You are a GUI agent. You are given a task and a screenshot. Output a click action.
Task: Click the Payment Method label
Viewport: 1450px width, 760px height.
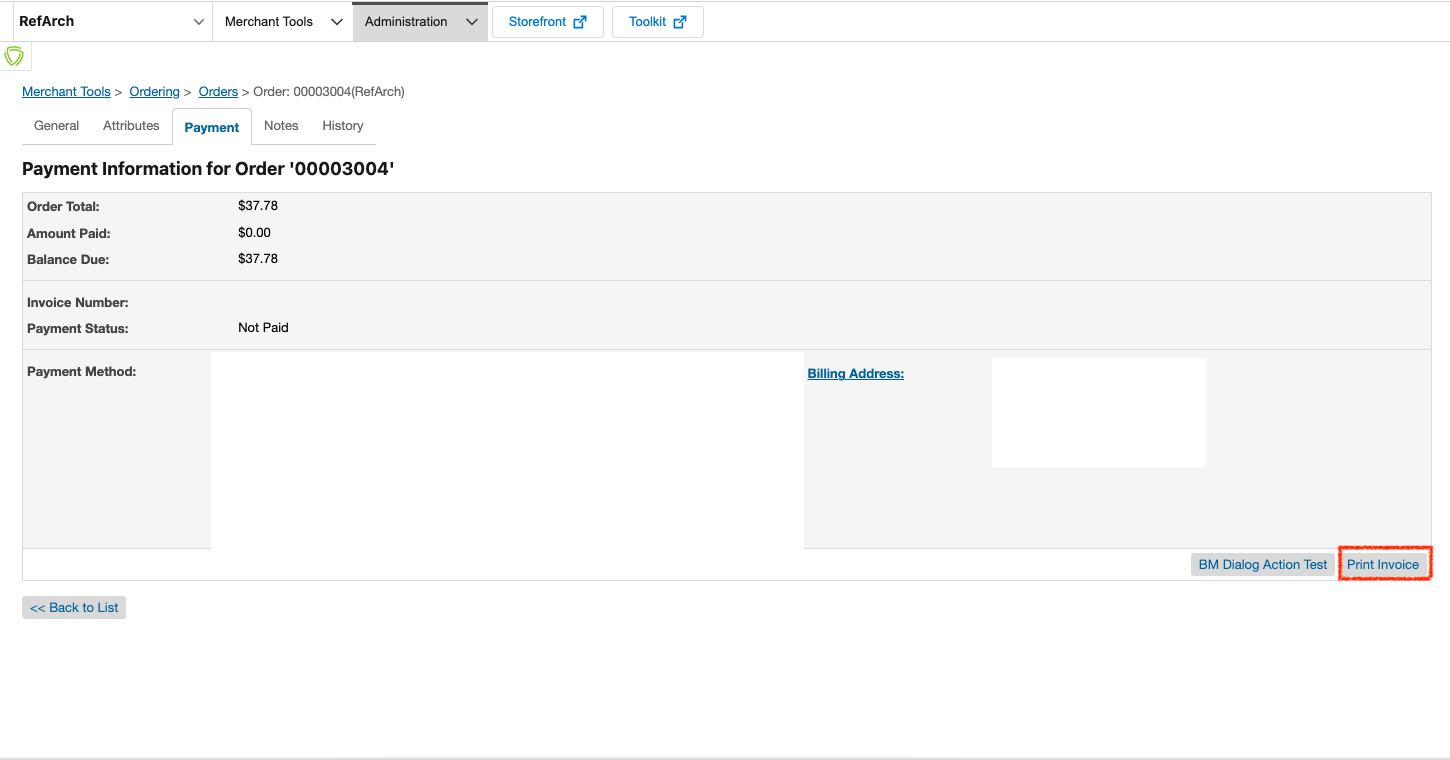[81, 372]
